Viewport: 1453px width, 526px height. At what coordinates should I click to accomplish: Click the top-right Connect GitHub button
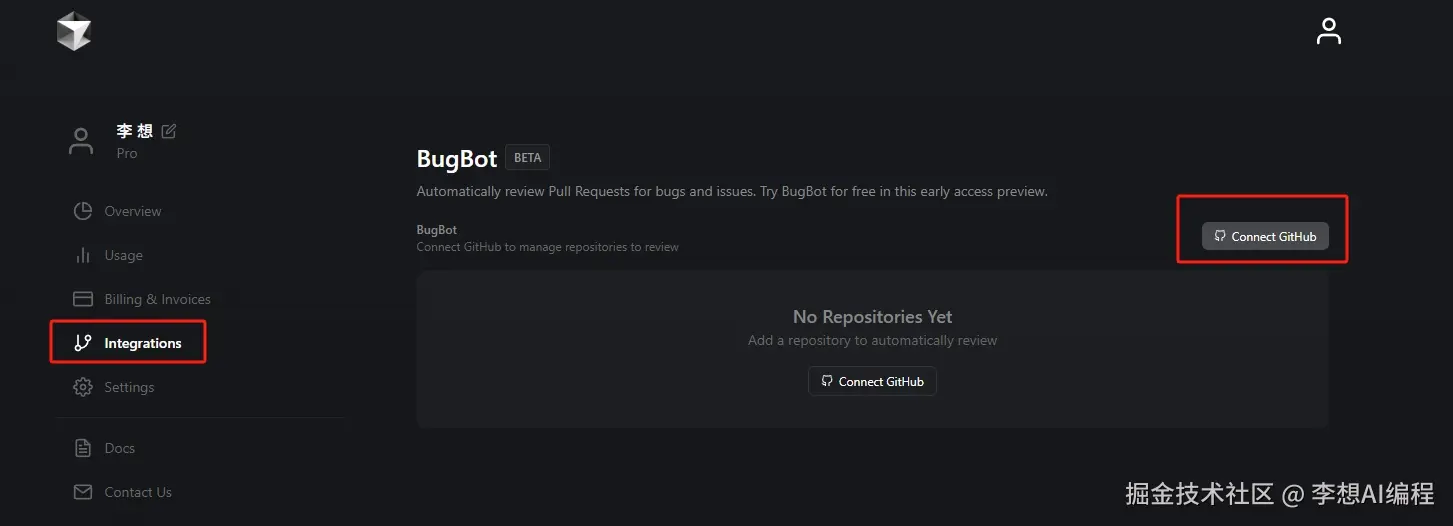point(1265,236)
